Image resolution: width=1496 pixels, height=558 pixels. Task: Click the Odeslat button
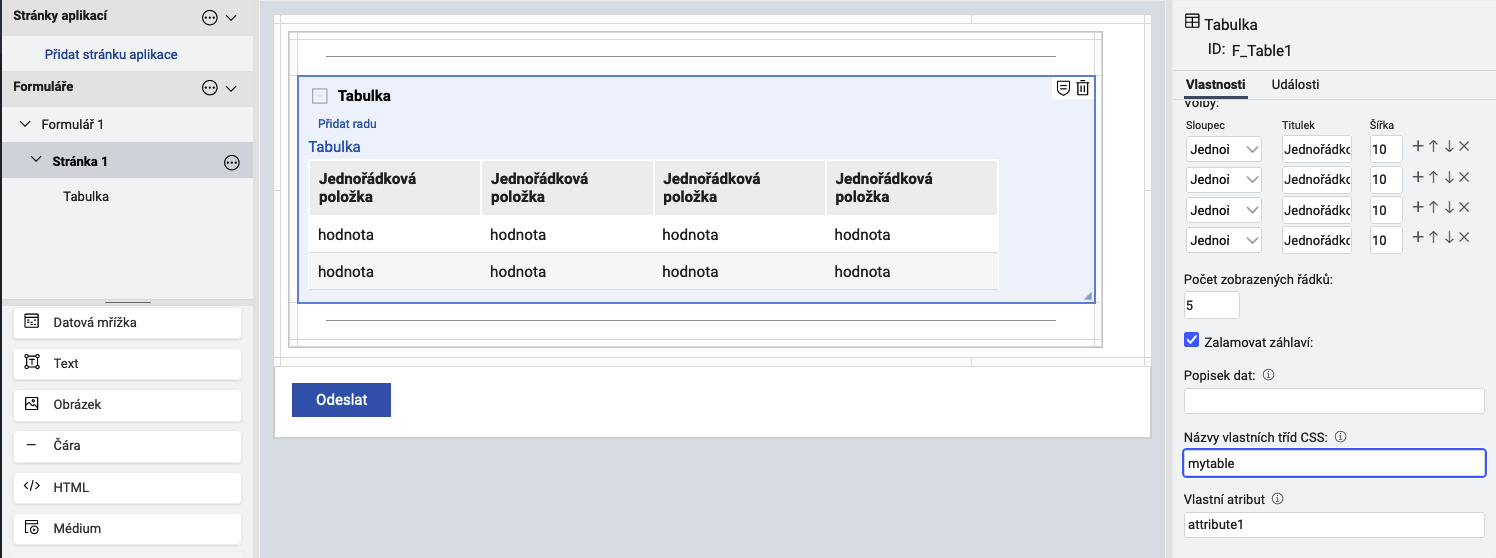(341, 400)
